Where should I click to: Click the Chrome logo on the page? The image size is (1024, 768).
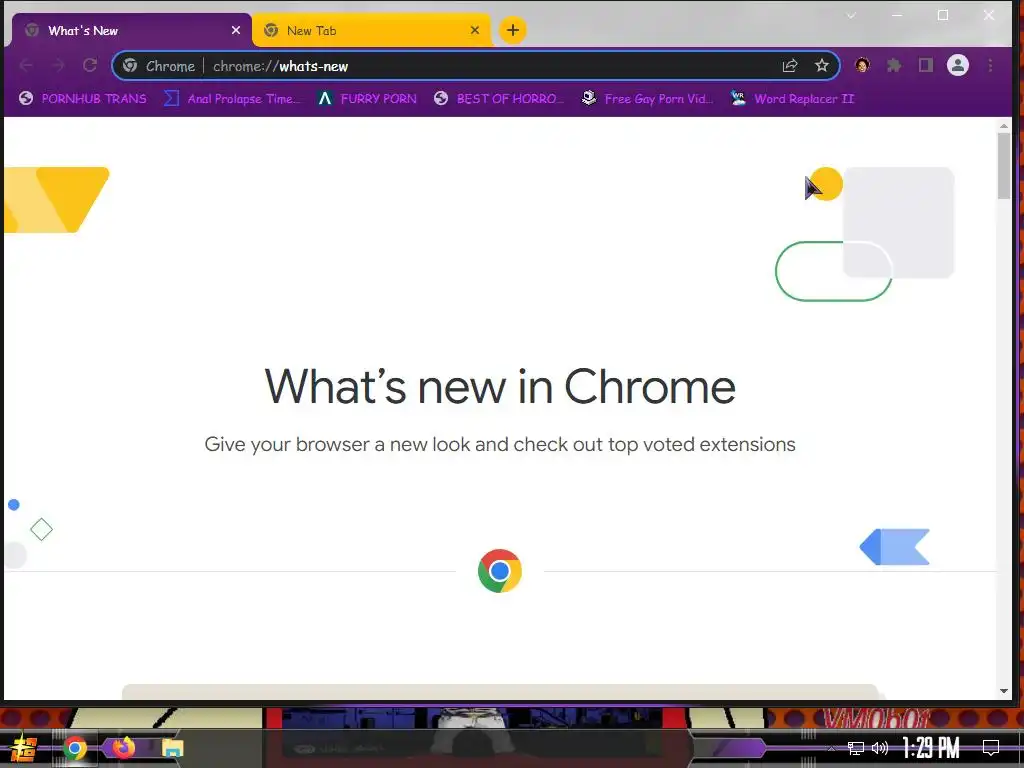[x=500, y=571]
